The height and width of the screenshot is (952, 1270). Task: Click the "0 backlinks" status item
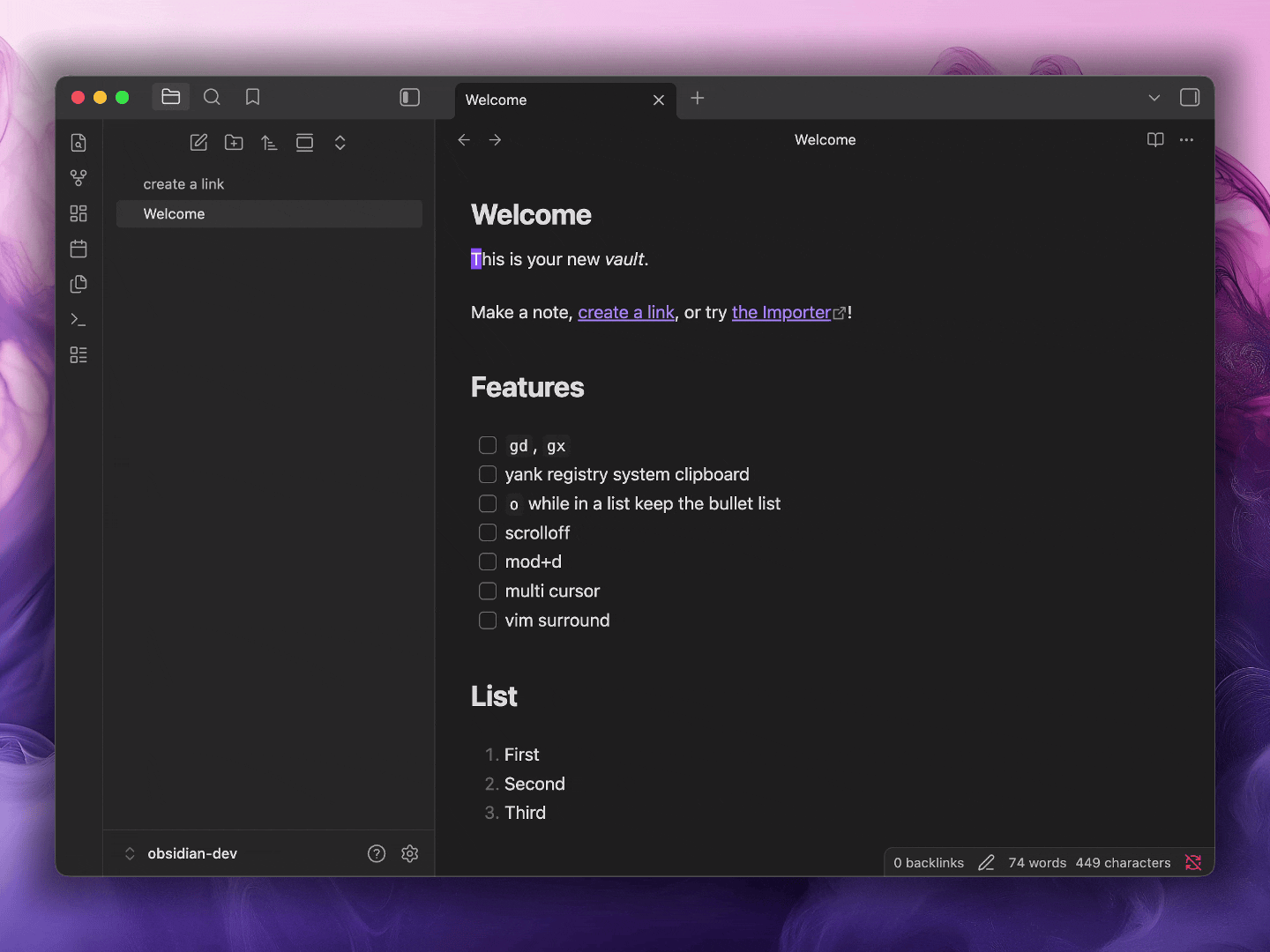[929, 863]
